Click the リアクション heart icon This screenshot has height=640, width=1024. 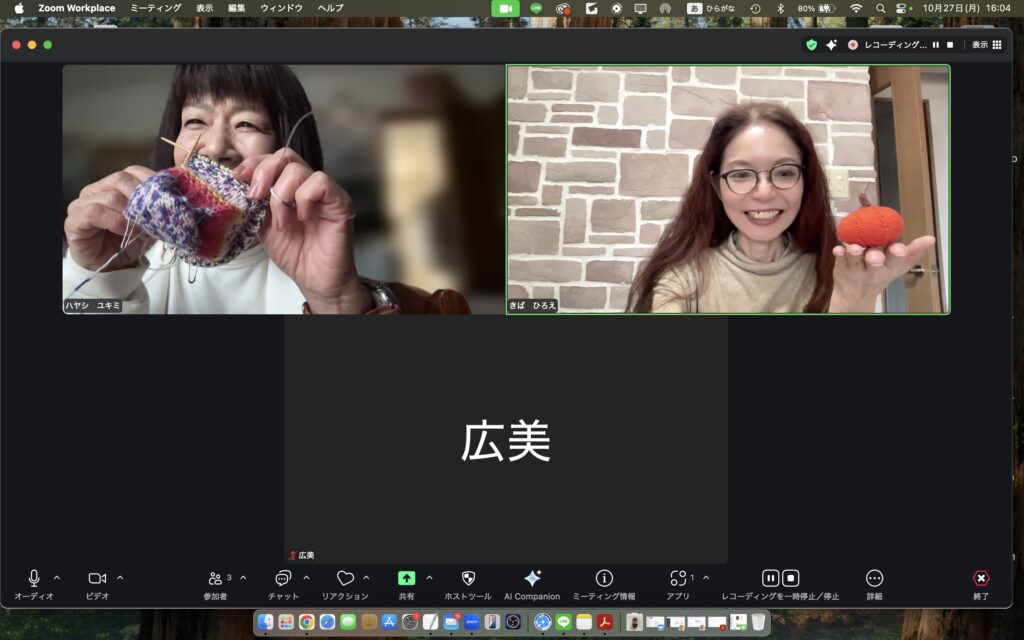click(x=345, y=579)
